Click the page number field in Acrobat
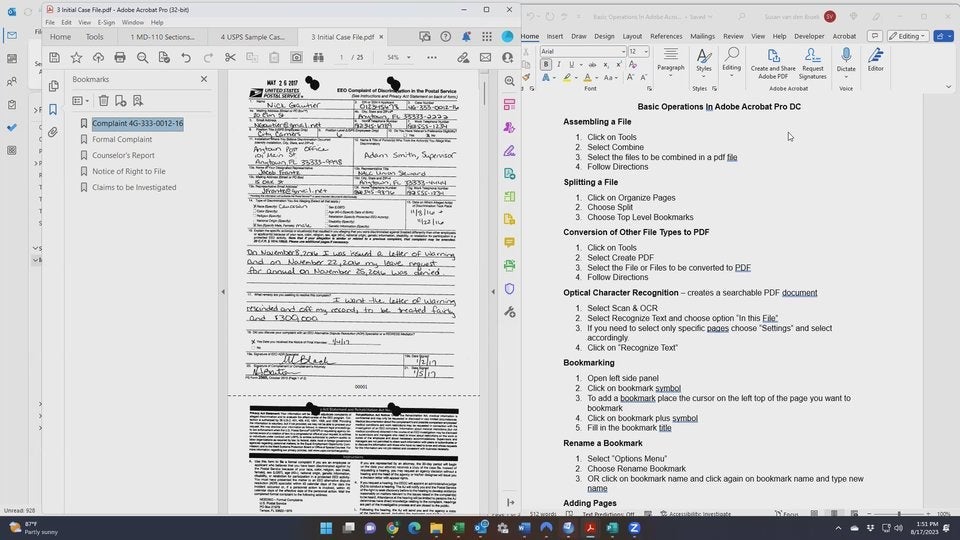 tap(341, 58)
